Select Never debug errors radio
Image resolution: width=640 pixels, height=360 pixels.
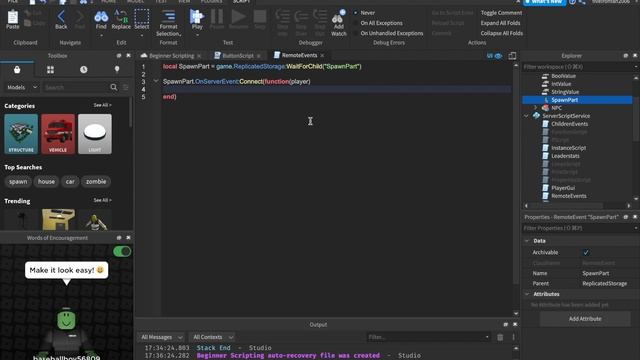[356, 13]
